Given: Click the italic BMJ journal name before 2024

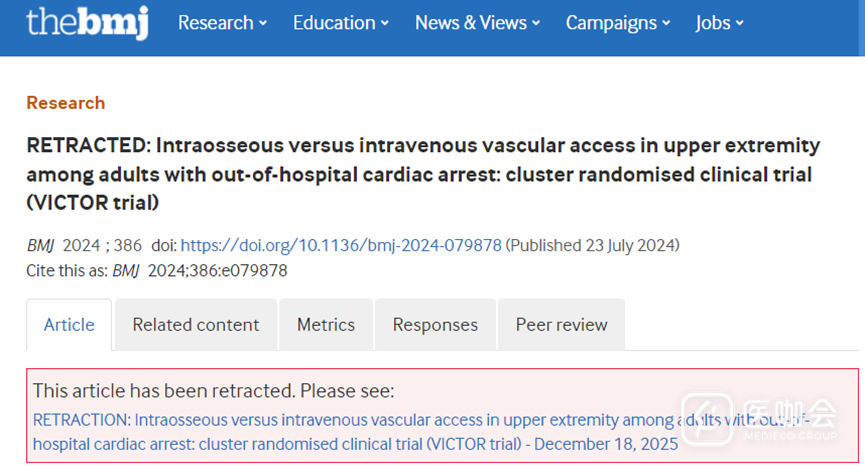Looking at the screenshot, I should [41, 245].
